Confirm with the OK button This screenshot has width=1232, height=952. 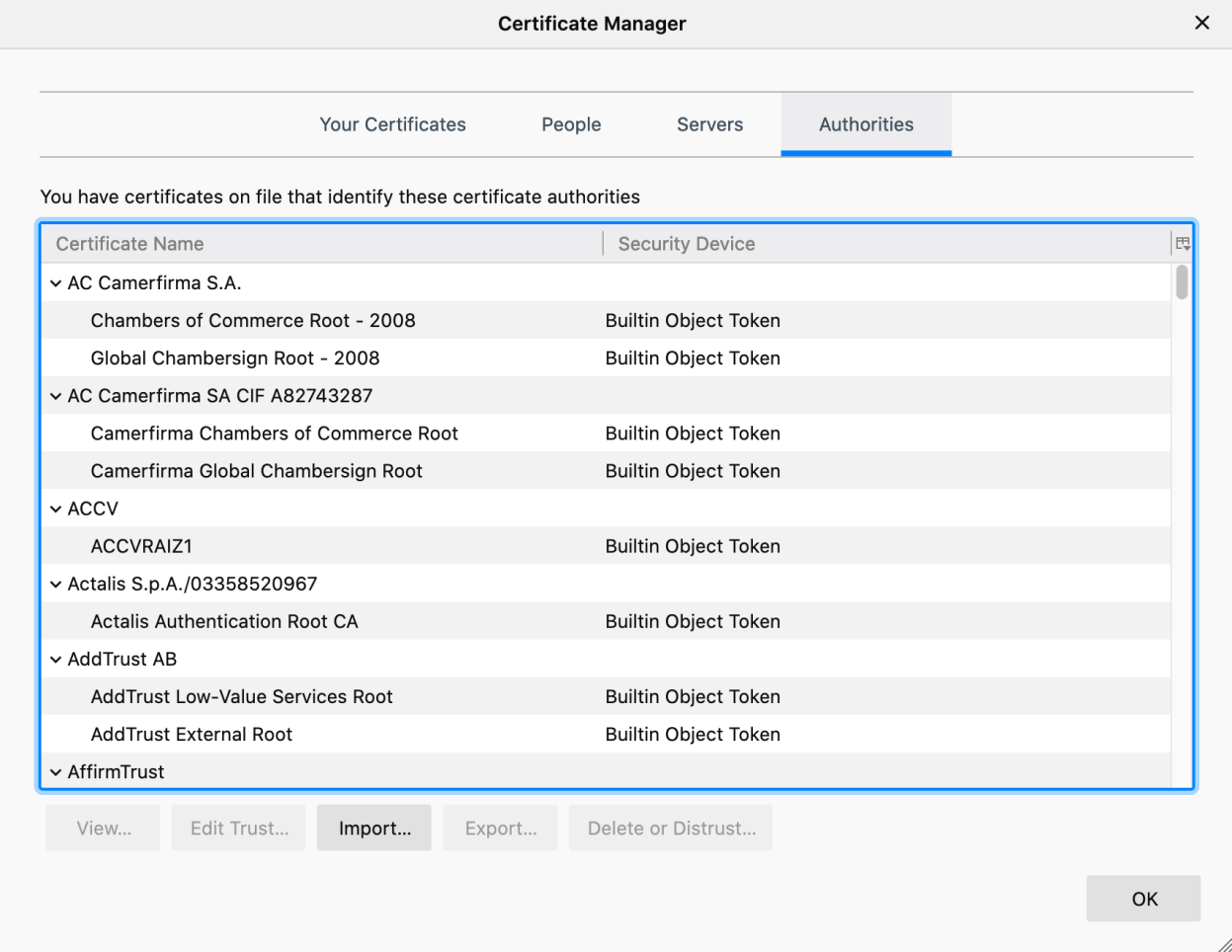[1144, 899]
